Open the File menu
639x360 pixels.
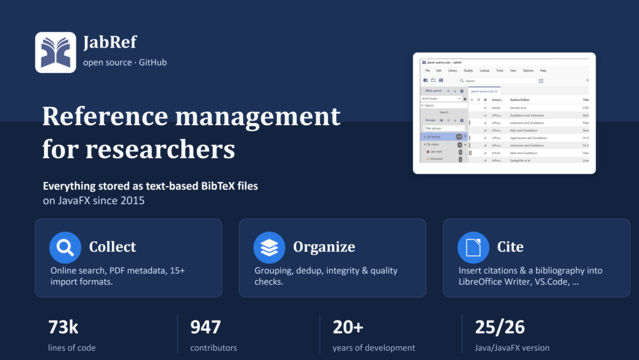click(x=427, y=71)
